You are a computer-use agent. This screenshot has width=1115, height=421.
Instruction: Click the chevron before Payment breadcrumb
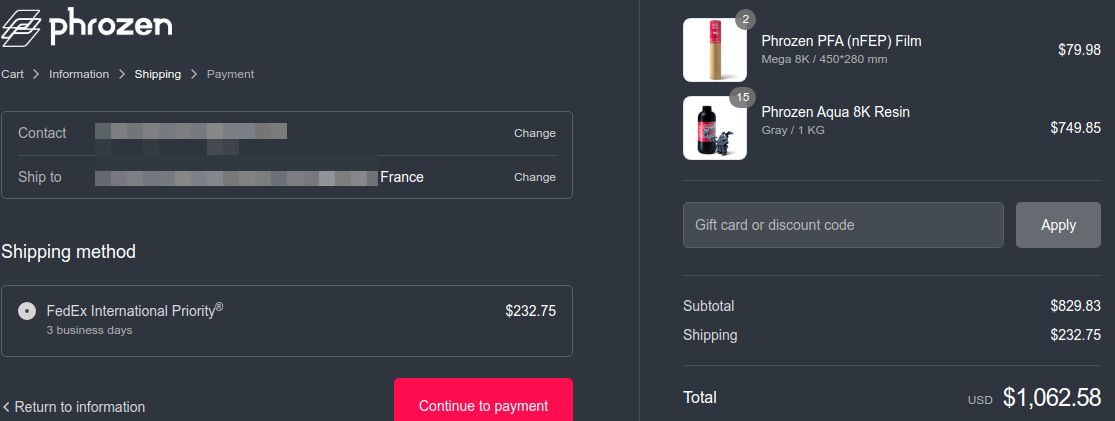(x=194, y=74)
